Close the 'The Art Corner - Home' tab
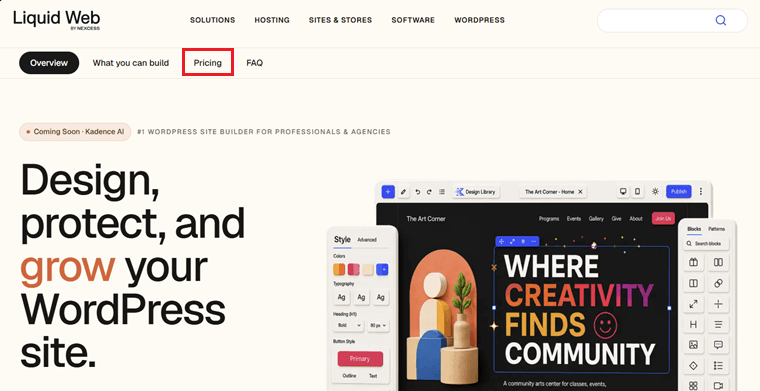The height and width of the screenshot is (391, 760). click(x=580, y=192)
